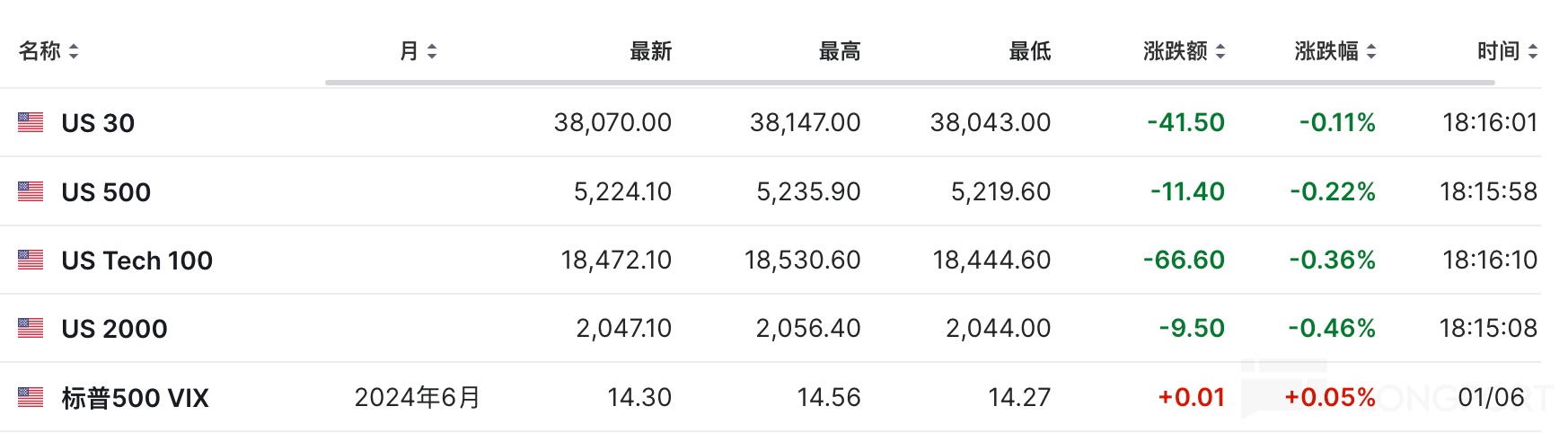
Task: Sort by 涨跌幅 column arrows
Action: coord(1371,52)
